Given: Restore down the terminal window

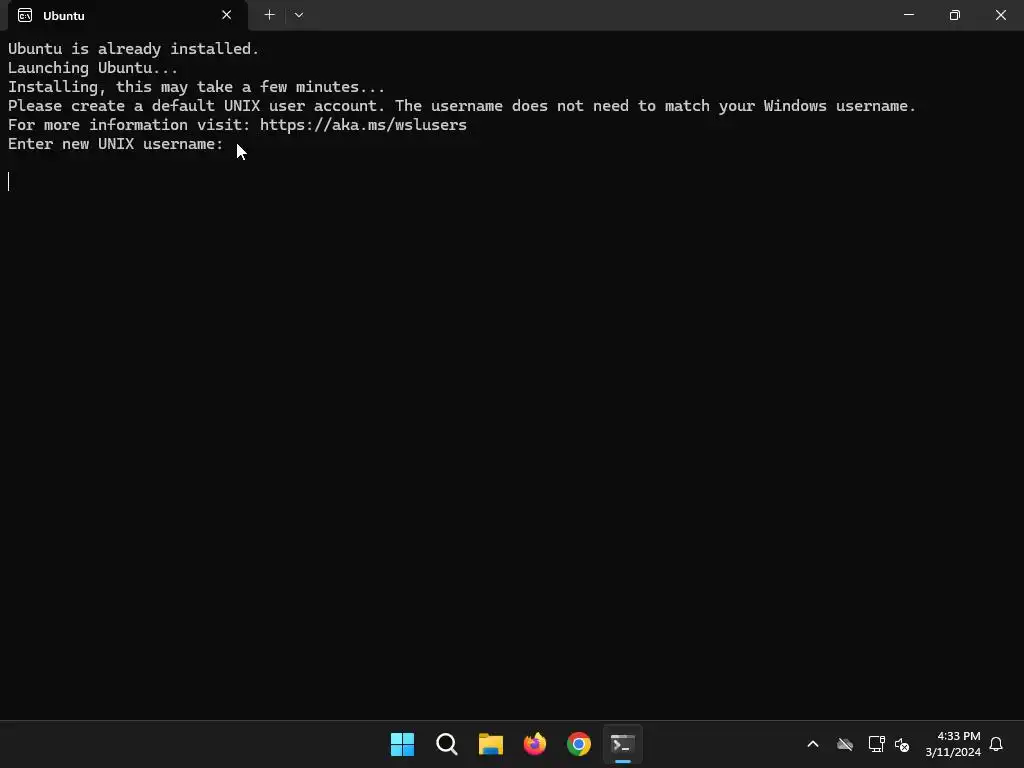Looking at the screenshot, I should pyautogui.click(x=955, y=15).
